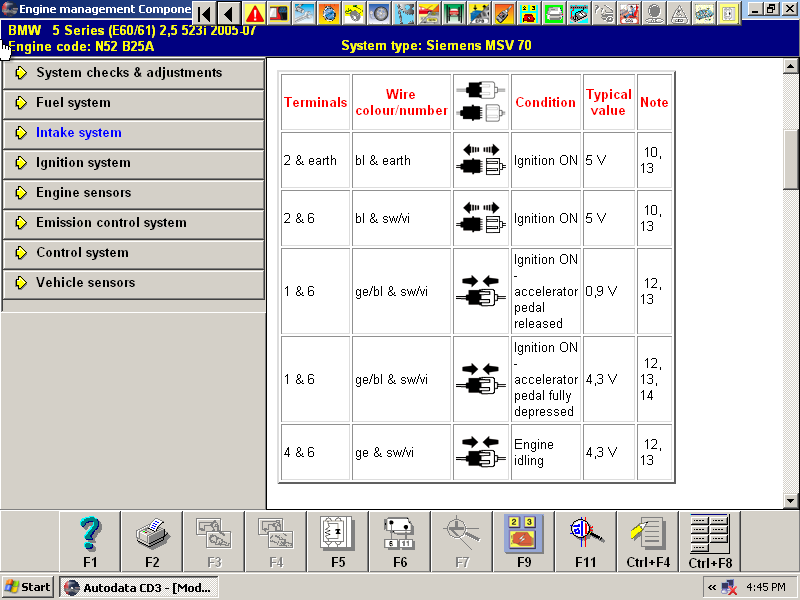This screenshot has height=600, width=800.
Task: Select the yellow timing belt icon
Action: click(x=355, y=13)
